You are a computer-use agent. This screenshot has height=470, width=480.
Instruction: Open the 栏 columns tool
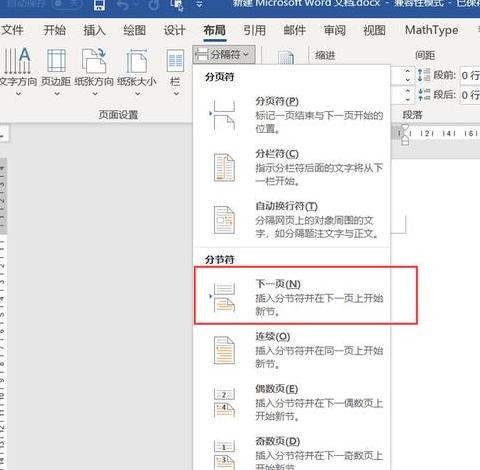coord(175,71)
